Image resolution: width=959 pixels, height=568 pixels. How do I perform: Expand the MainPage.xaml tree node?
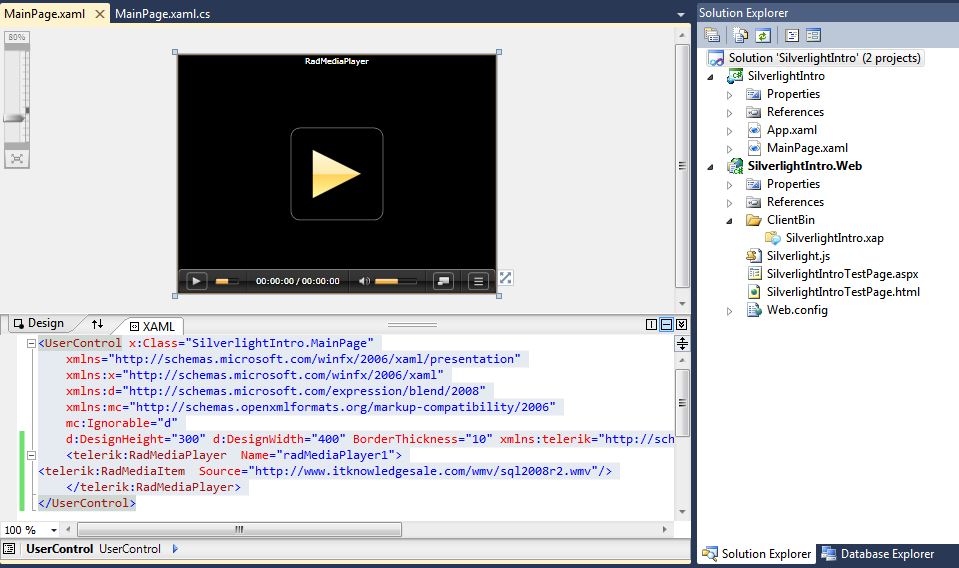(730, 148)
